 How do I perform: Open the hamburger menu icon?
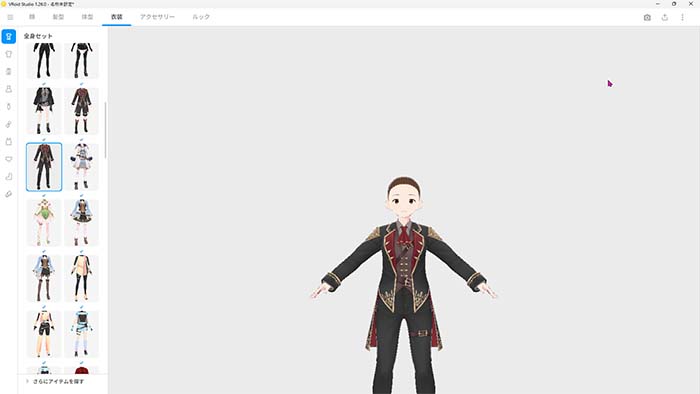tap(10, 17)
